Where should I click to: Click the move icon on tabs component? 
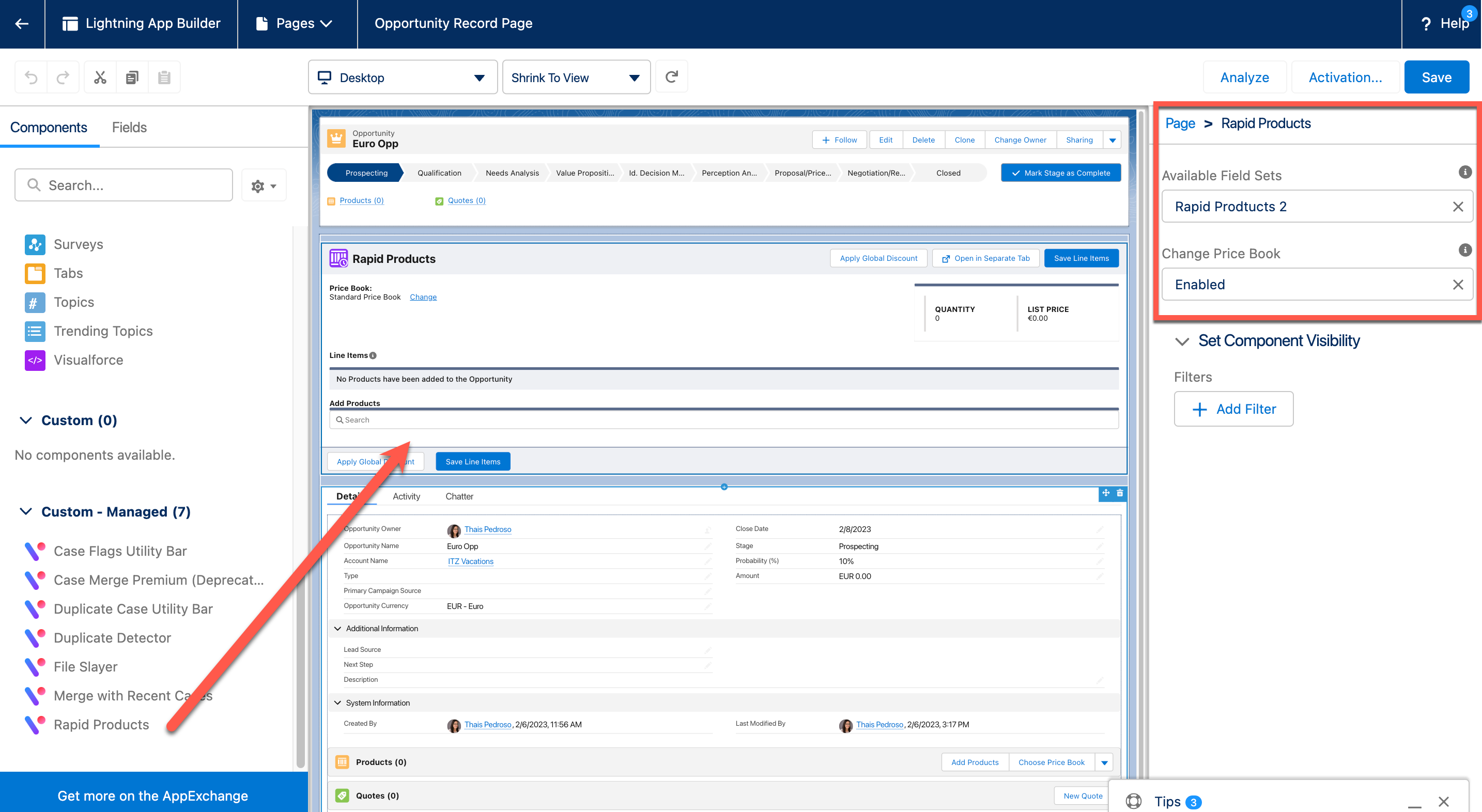tap(1106, 493)
